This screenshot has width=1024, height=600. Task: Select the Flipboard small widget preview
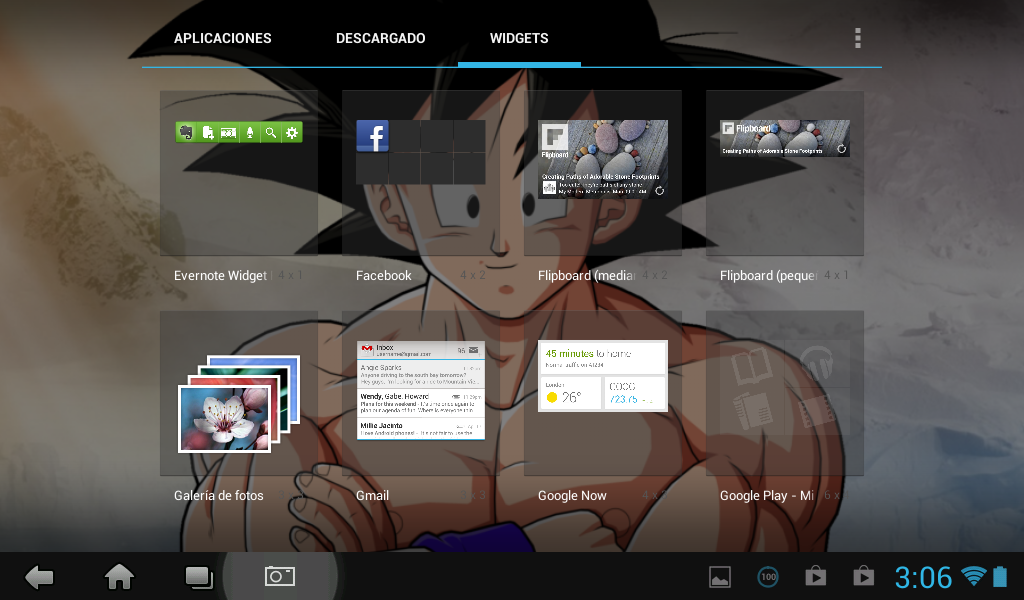[x=784, y=138]
